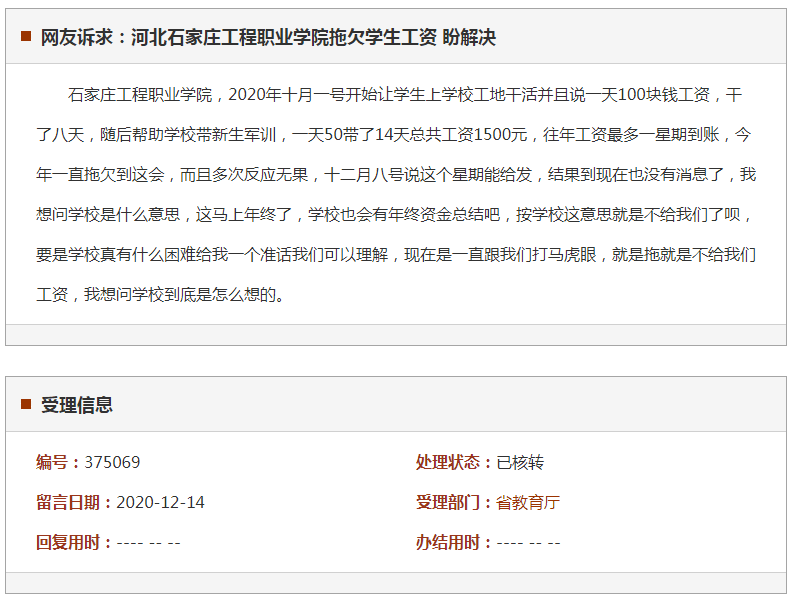The image size is (794, 605).
Task: Click the '办结用时：' label
Action: coord(456,542)
